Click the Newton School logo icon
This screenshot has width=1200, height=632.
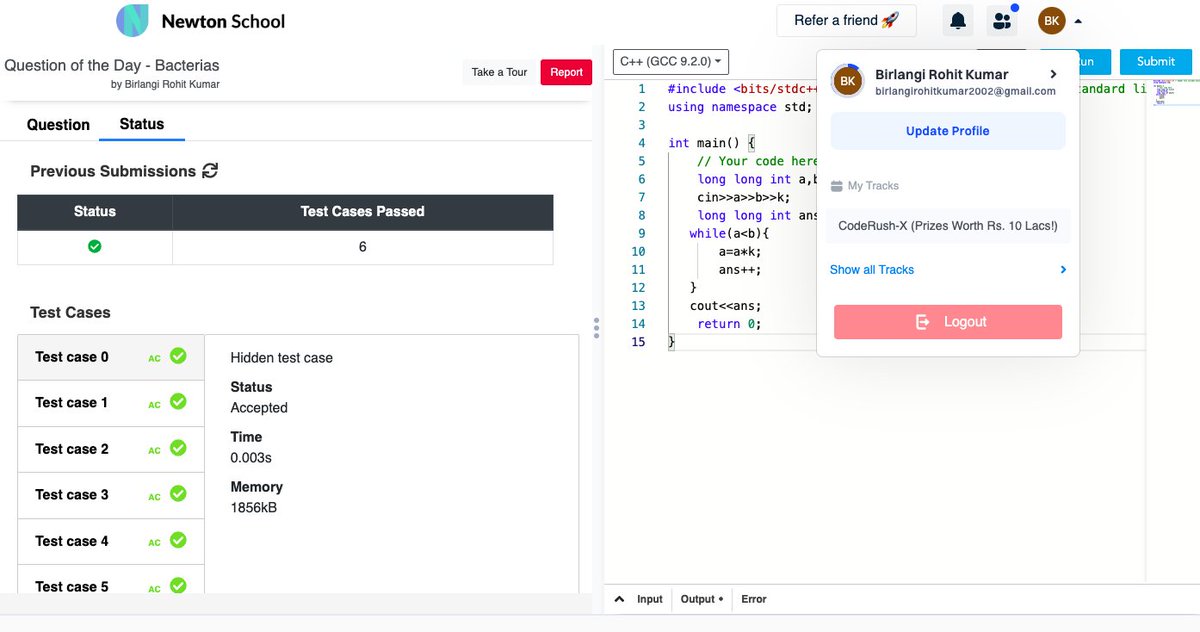click(132, 20)
